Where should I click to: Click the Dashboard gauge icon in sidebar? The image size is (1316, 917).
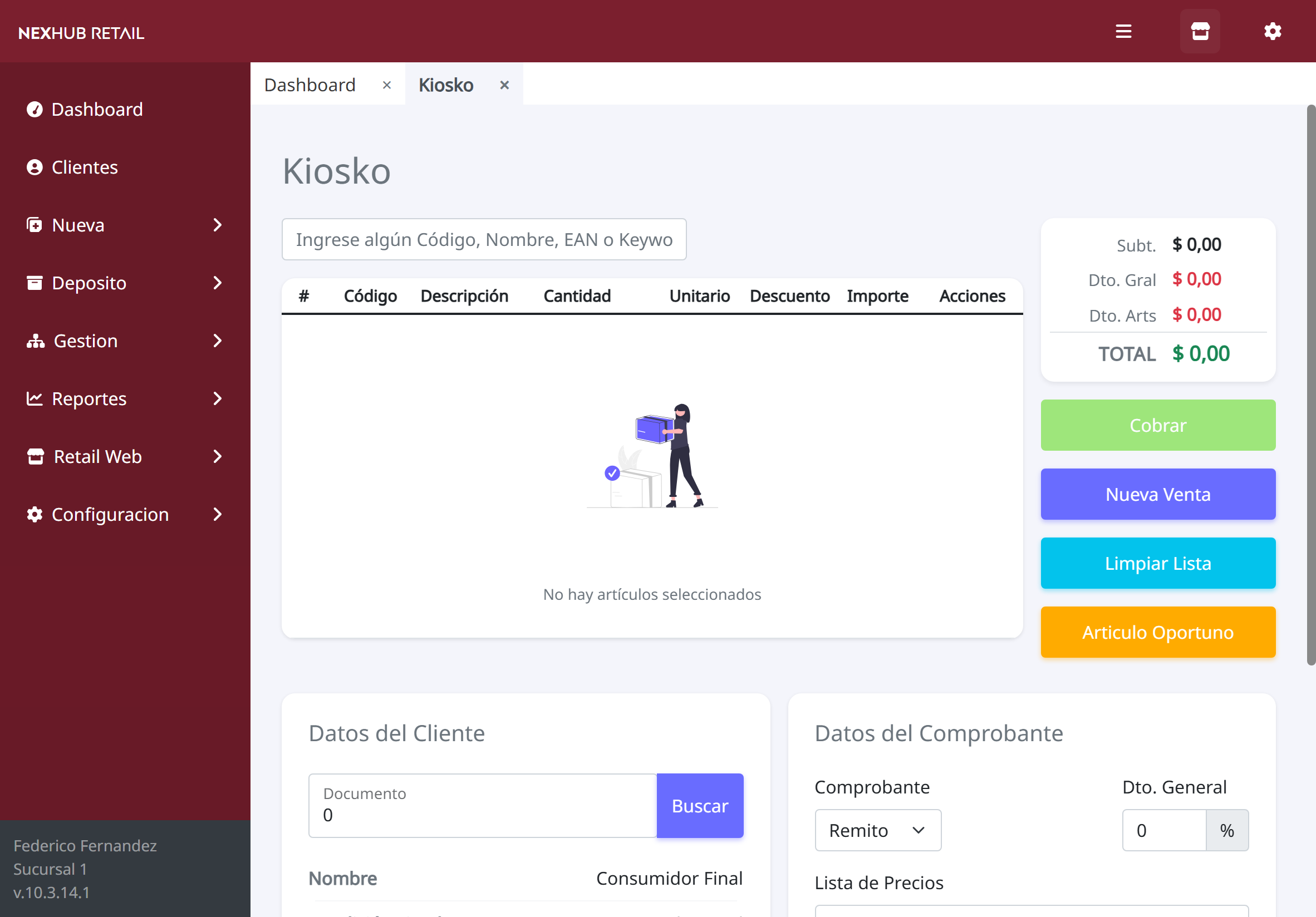tap(35, 110)
